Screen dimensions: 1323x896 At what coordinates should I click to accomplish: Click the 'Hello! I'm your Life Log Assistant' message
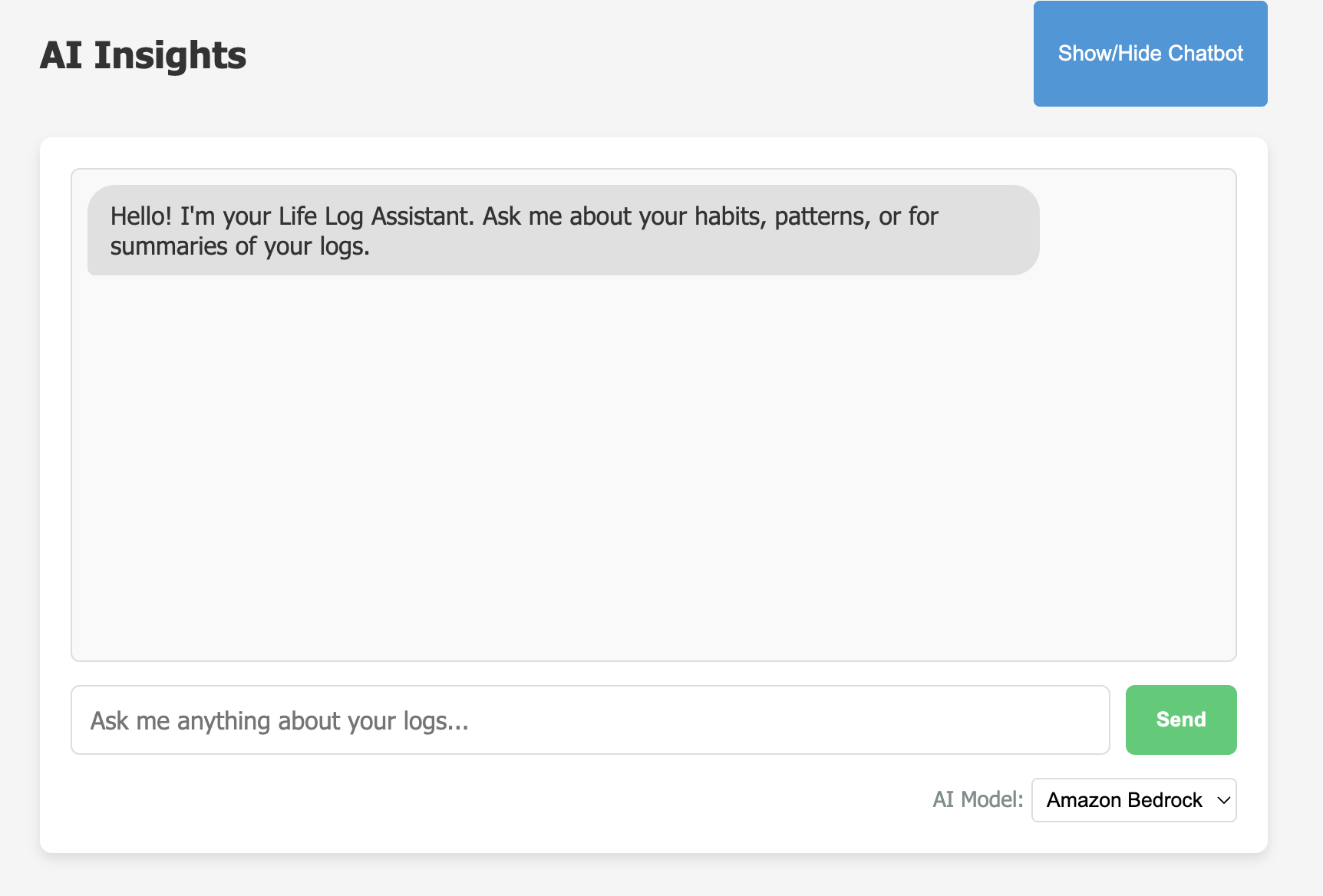[563, 230]
